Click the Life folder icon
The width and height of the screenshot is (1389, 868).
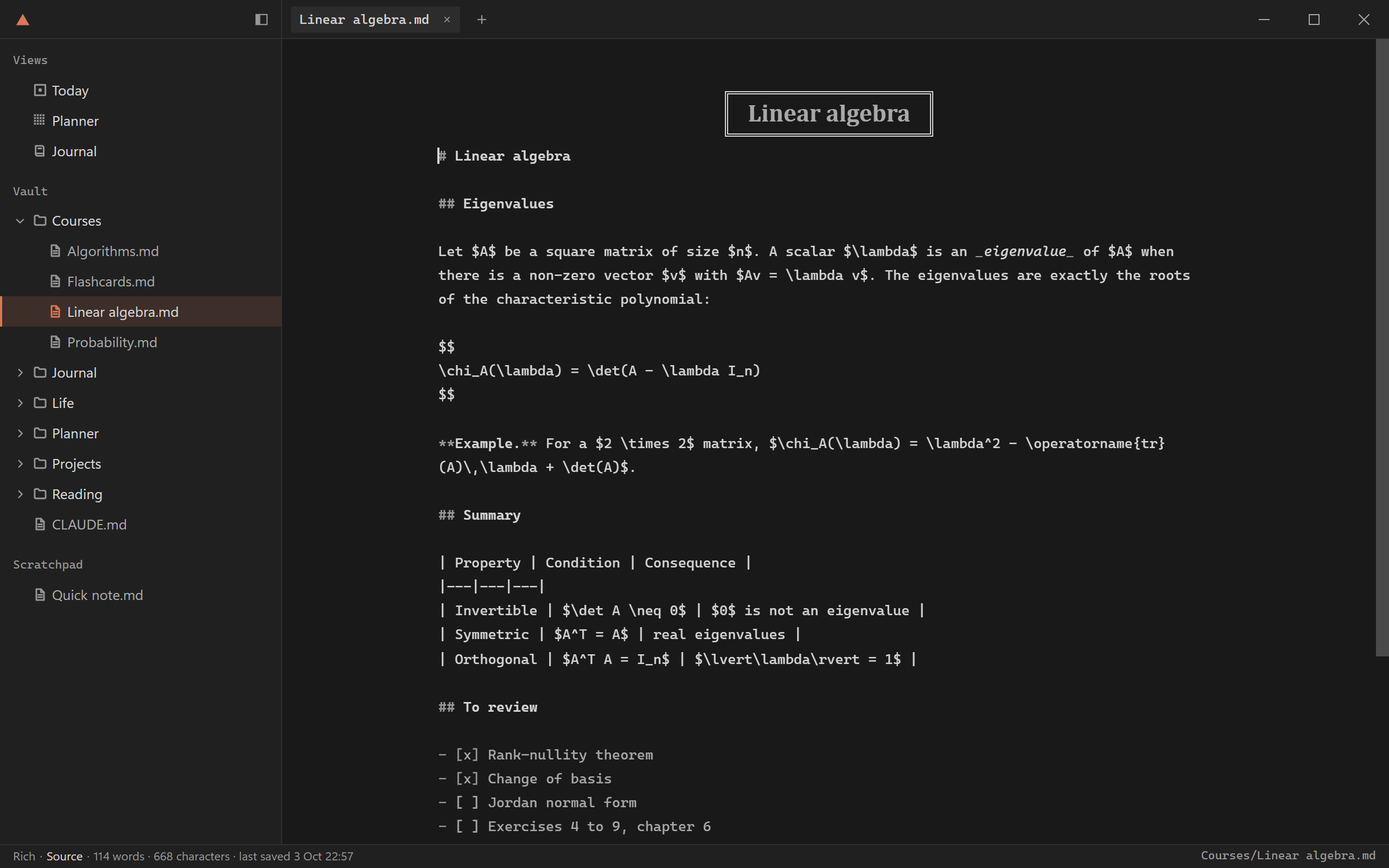40,403
